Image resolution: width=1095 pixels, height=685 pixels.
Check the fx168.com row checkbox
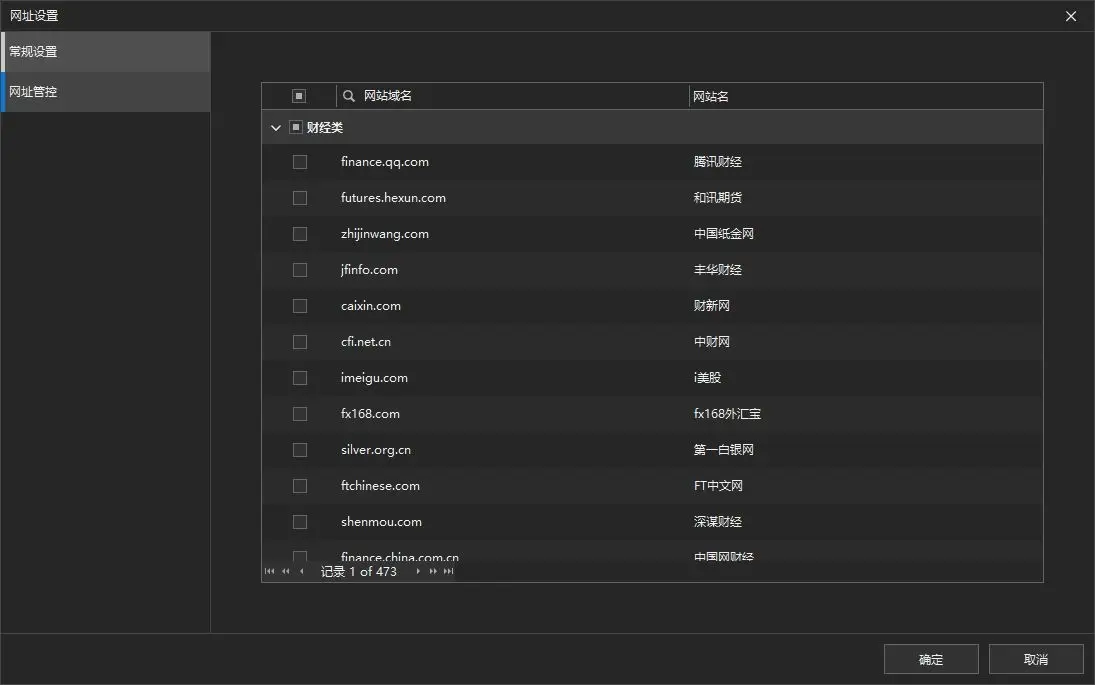point(300,414)
